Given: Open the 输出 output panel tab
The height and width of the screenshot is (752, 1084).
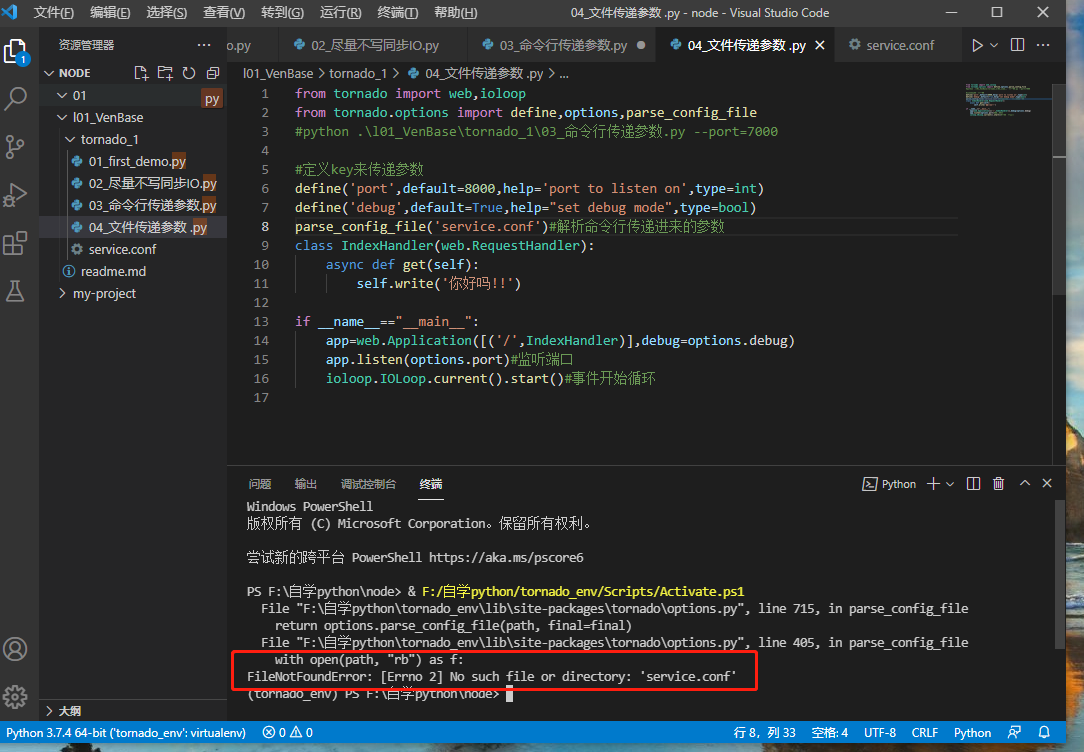Looking at the screenshot, I should (306, 484).
